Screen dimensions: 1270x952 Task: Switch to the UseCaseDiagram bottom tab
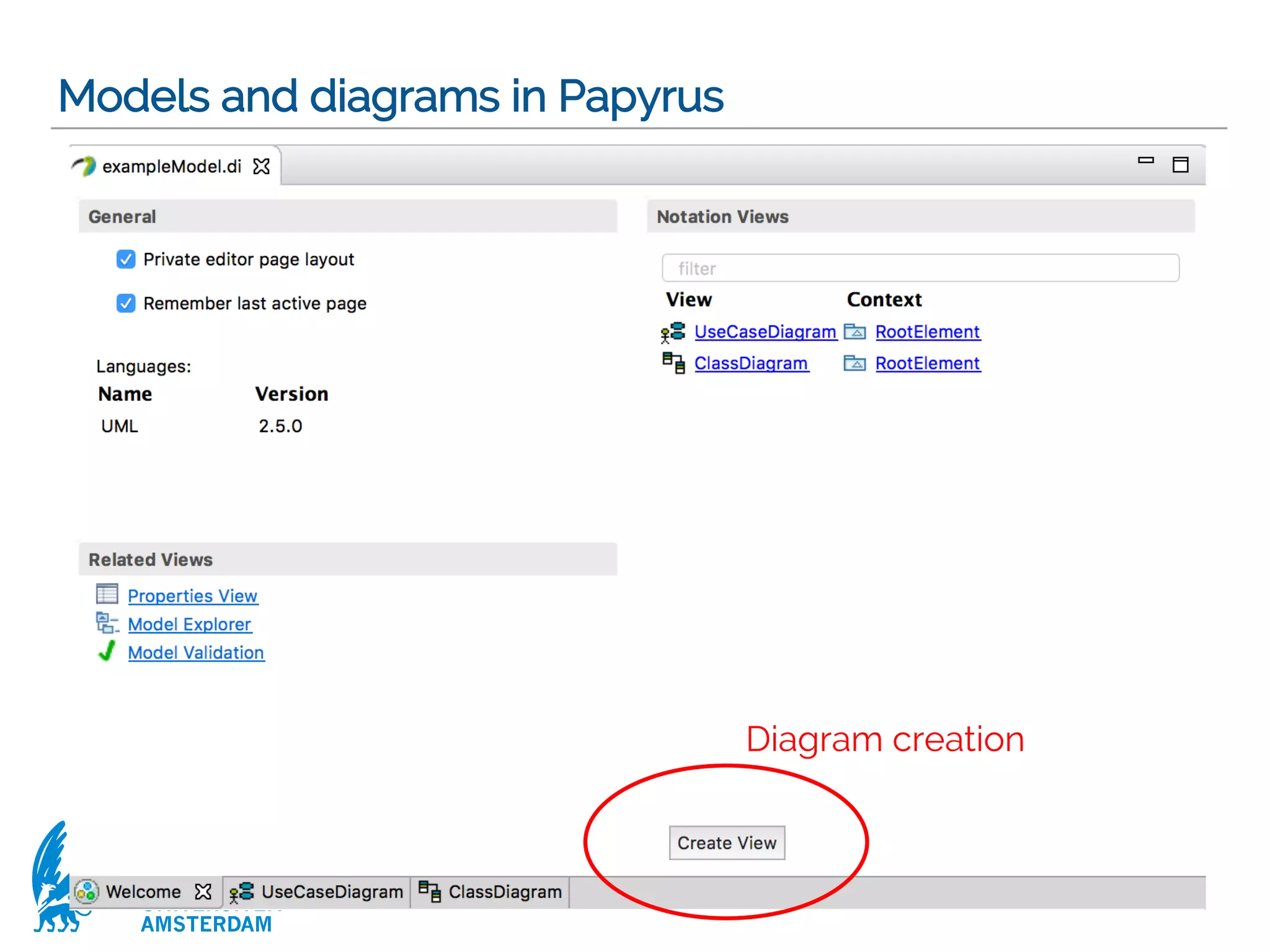316,892
